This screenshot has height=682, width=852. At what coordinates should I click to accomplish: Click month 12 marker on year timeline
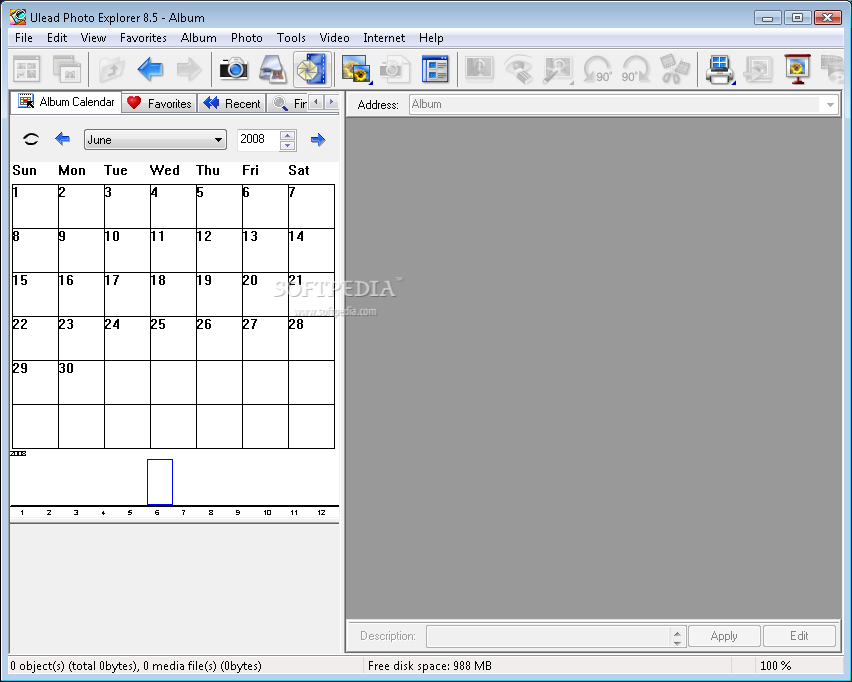coord(321,512)
